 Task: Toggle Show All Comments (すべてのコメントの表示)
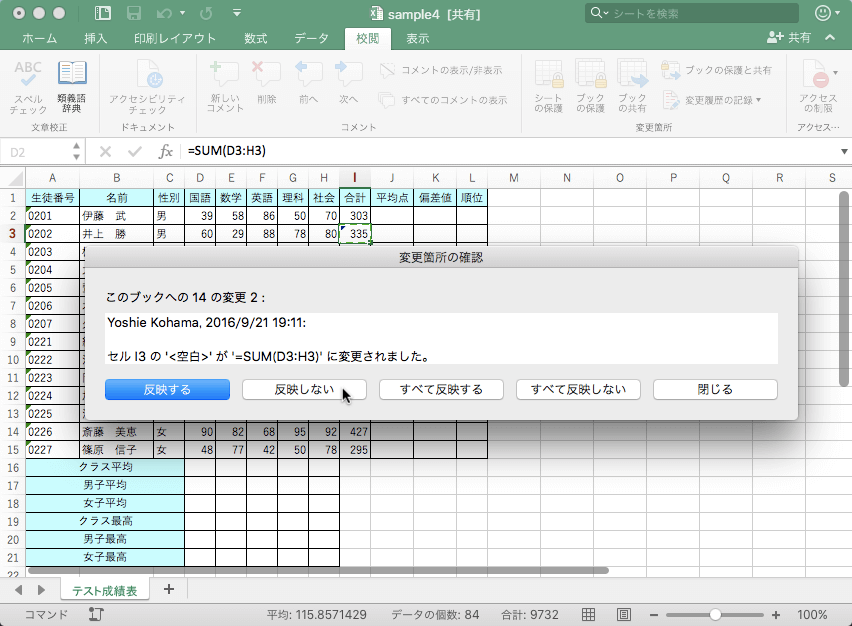pyautogui.click(x=443, y=100)
